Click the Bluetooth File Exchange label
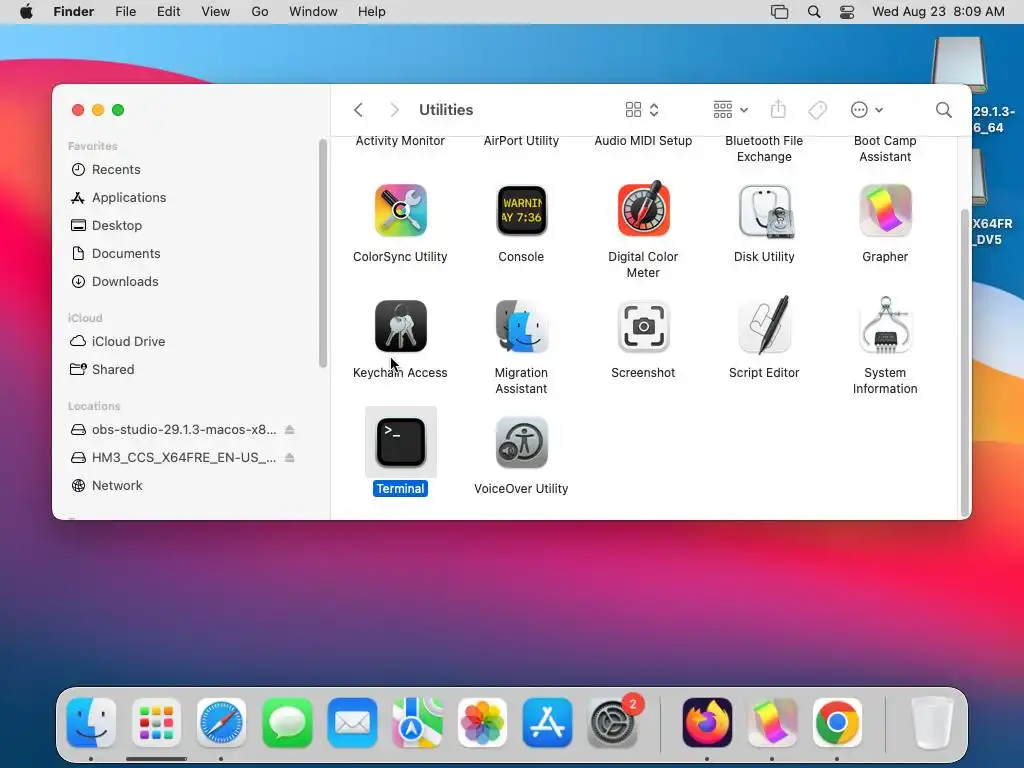 pyautogui.click(x=764, y=149)
